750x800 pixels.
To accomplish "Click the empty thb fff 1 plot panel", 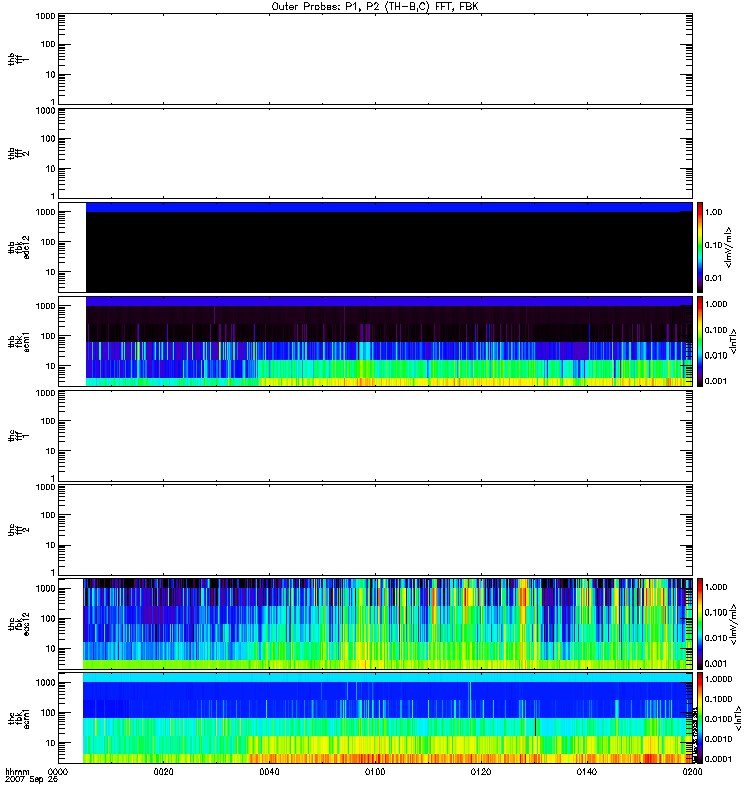I will 375,59.
